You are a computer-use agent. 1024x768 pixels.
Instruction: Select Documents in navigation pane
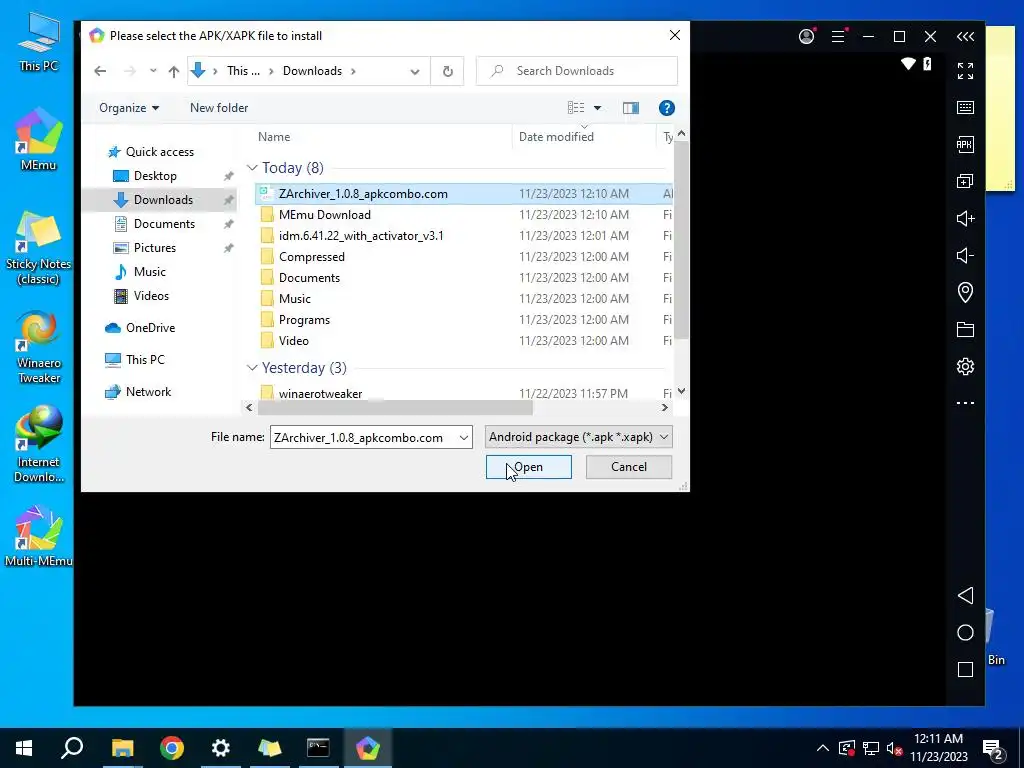tap(164, 224)
